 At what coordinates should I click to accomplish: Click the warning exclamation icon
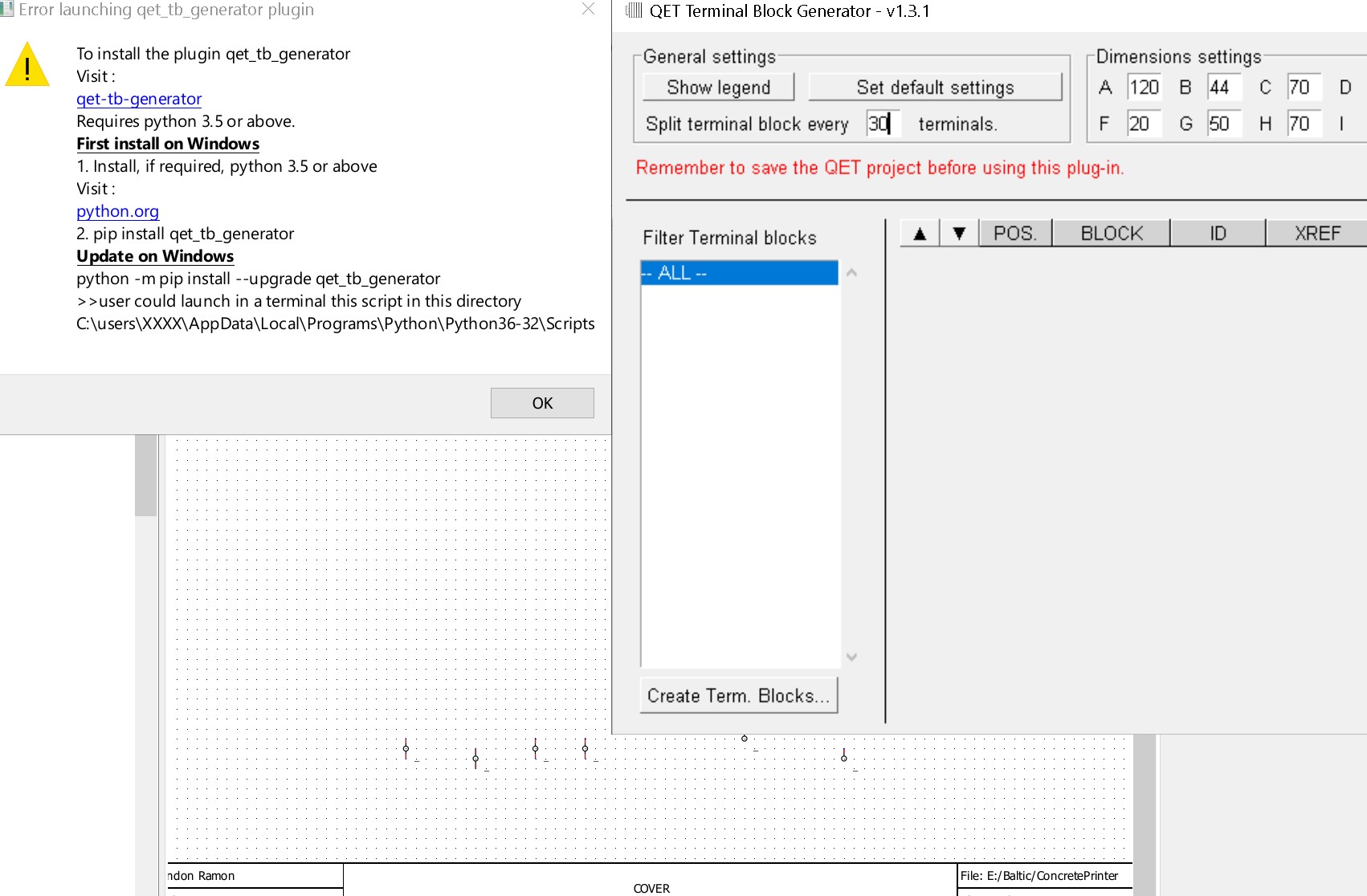[x=27, y=65]
